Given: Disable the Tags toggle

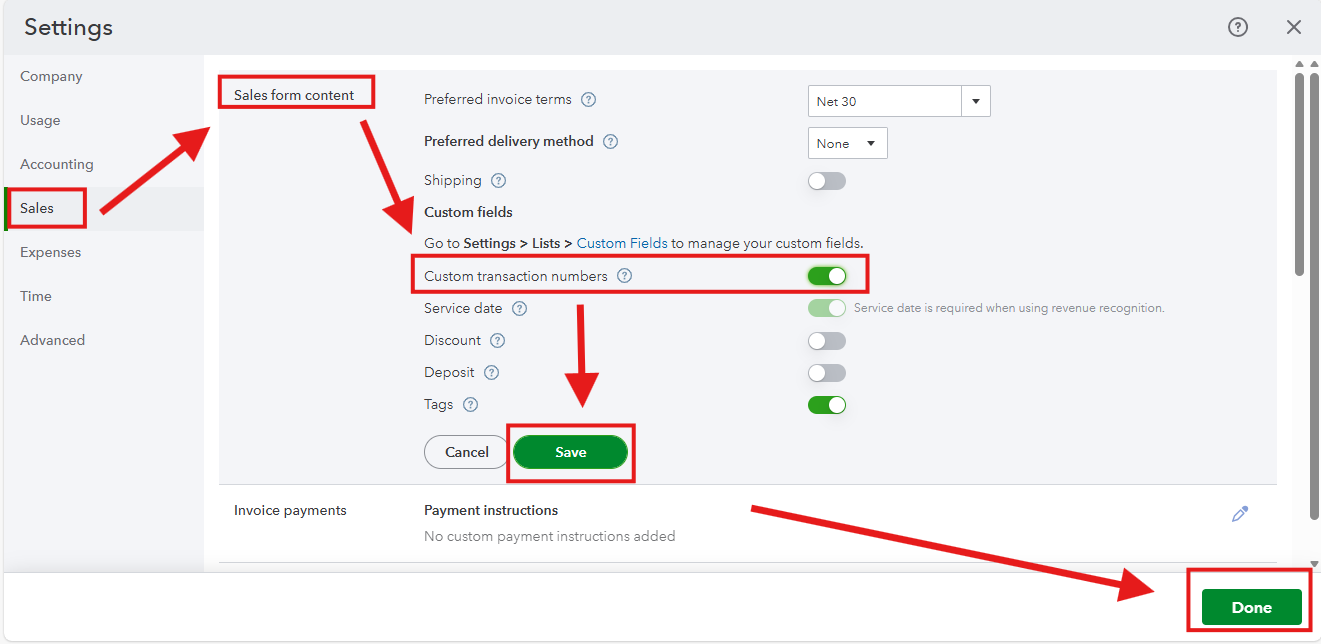Looking at the screenshot, I should point(827,405).
